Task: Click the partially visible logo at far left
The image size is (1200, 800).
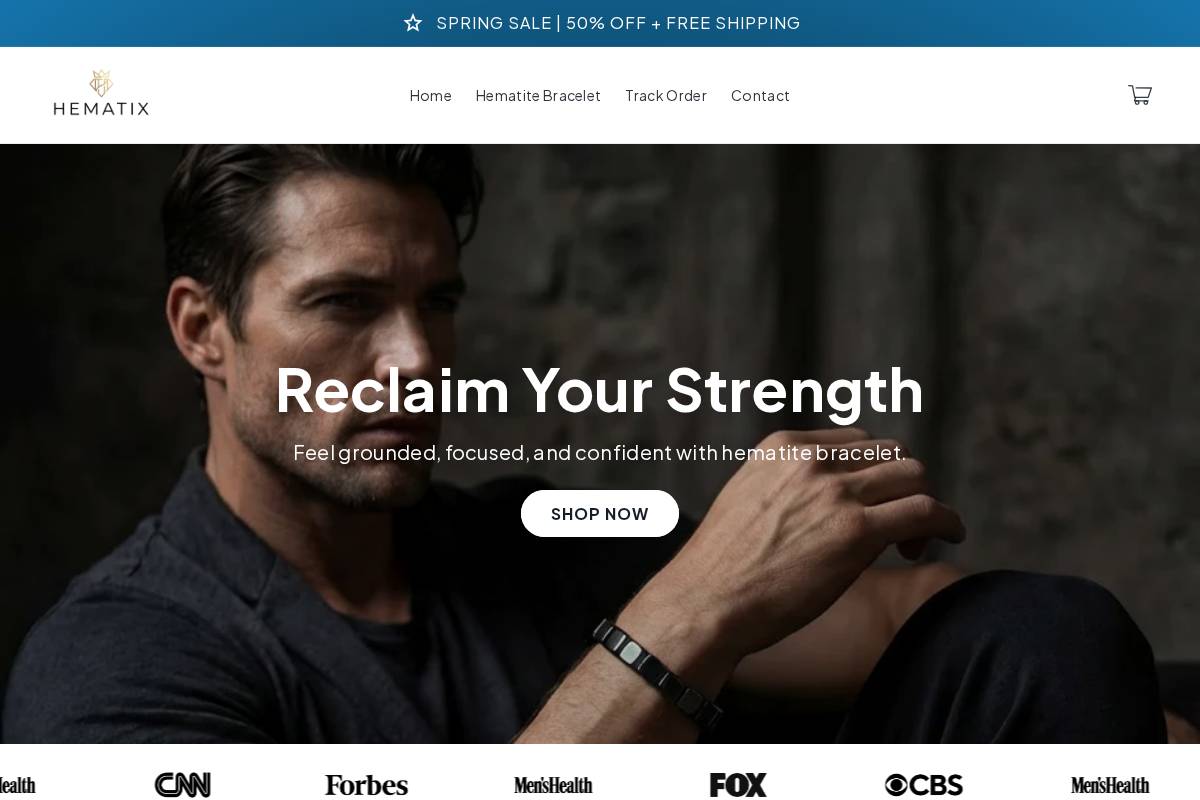Action: 17,785
